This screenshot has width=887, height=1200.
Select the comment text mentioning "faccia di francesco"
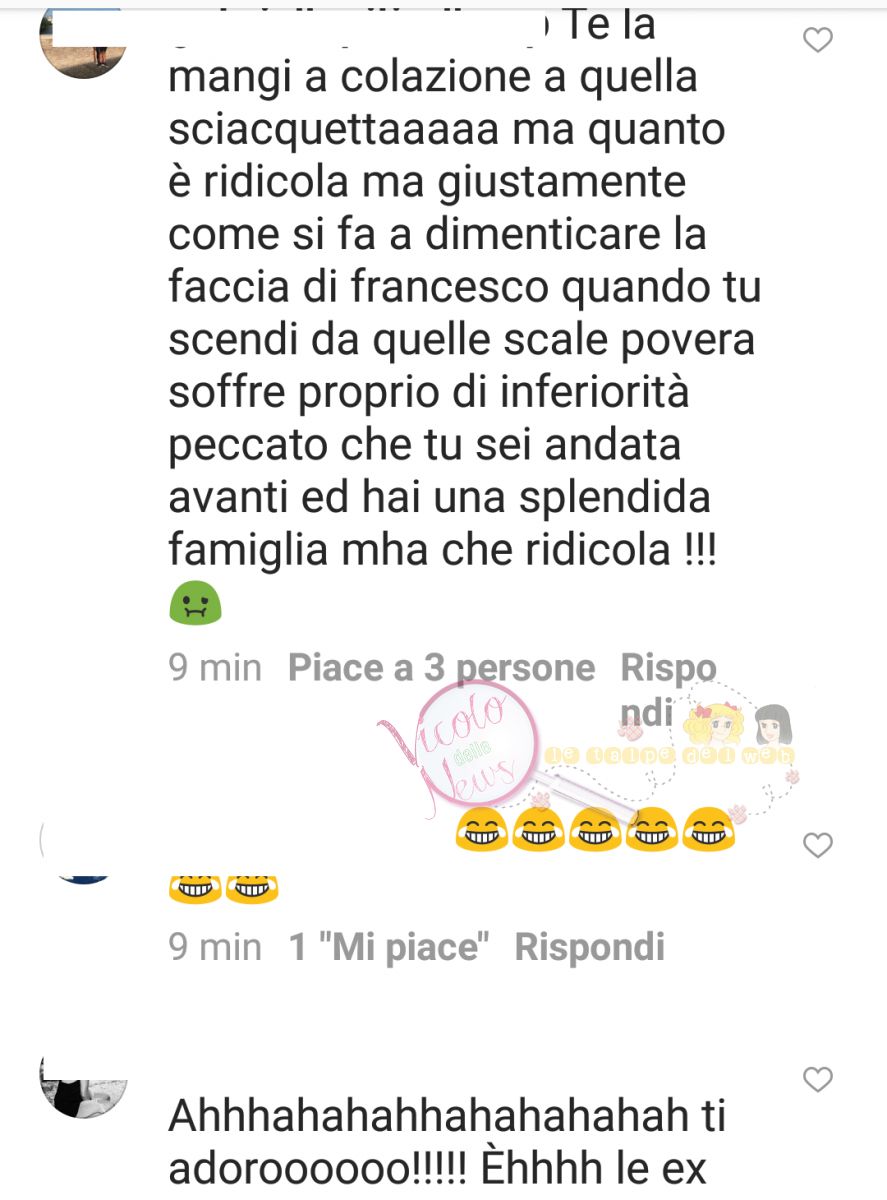[465, 289]
